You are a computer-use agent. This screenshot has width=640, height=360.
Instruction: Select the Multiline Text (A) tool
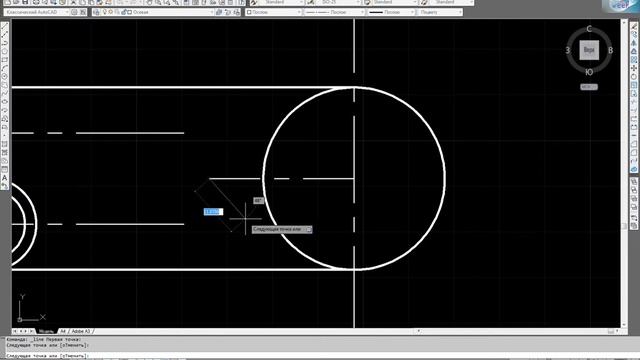[4, 178]
